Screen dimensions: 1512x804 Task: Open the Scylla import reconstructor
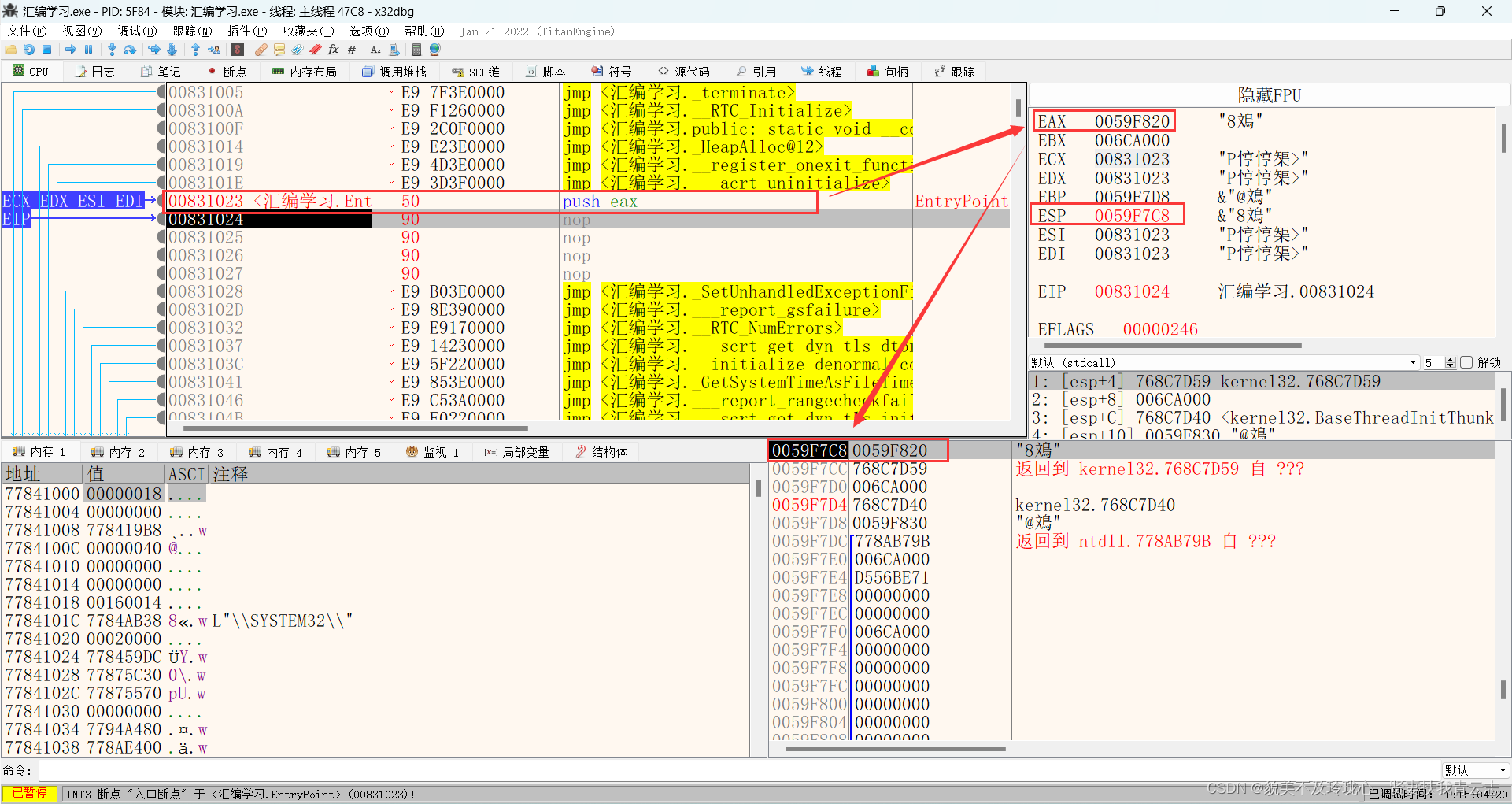pyautogui.click(x=238, y=50)
